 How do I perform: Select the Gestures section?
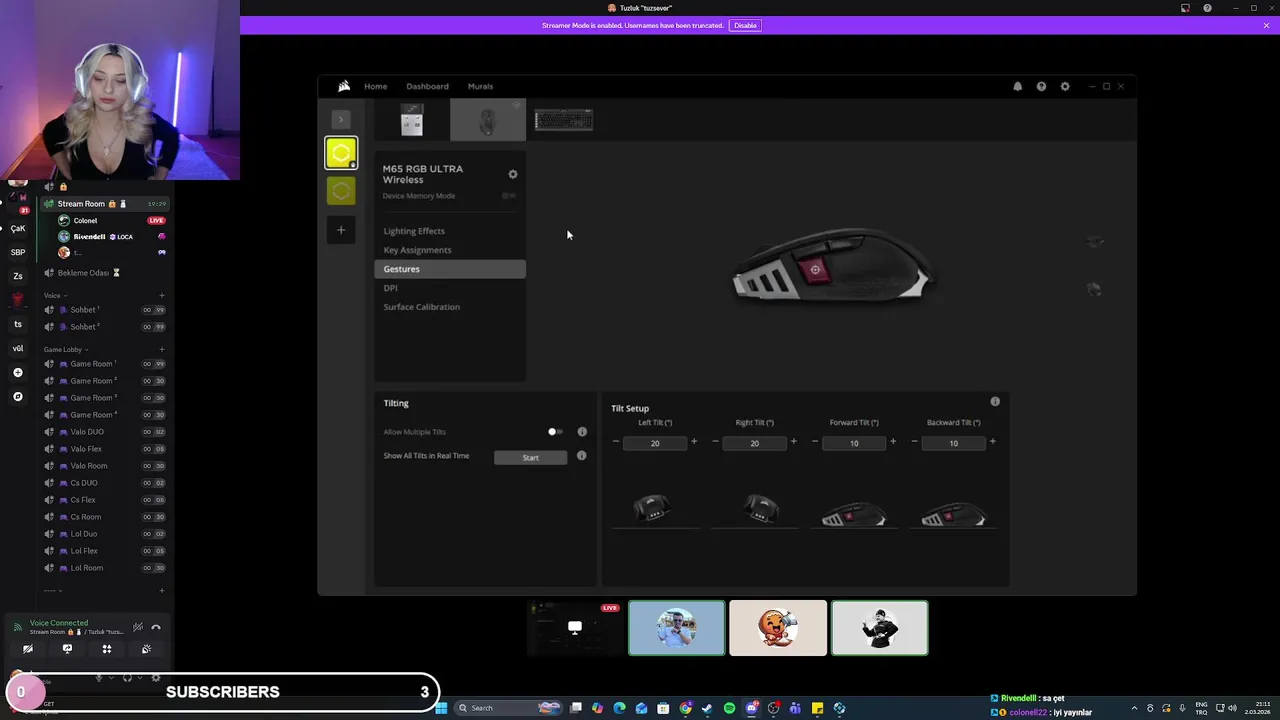[449, 269]
